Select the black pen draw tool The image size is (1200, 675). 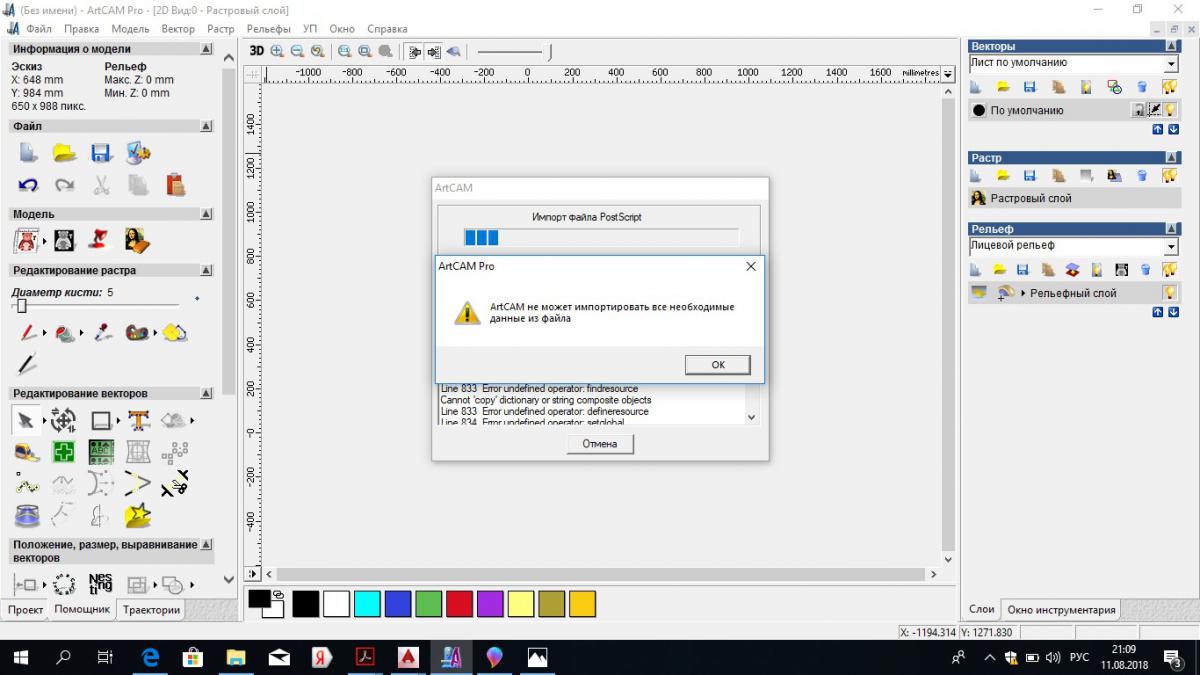[27, 363]
